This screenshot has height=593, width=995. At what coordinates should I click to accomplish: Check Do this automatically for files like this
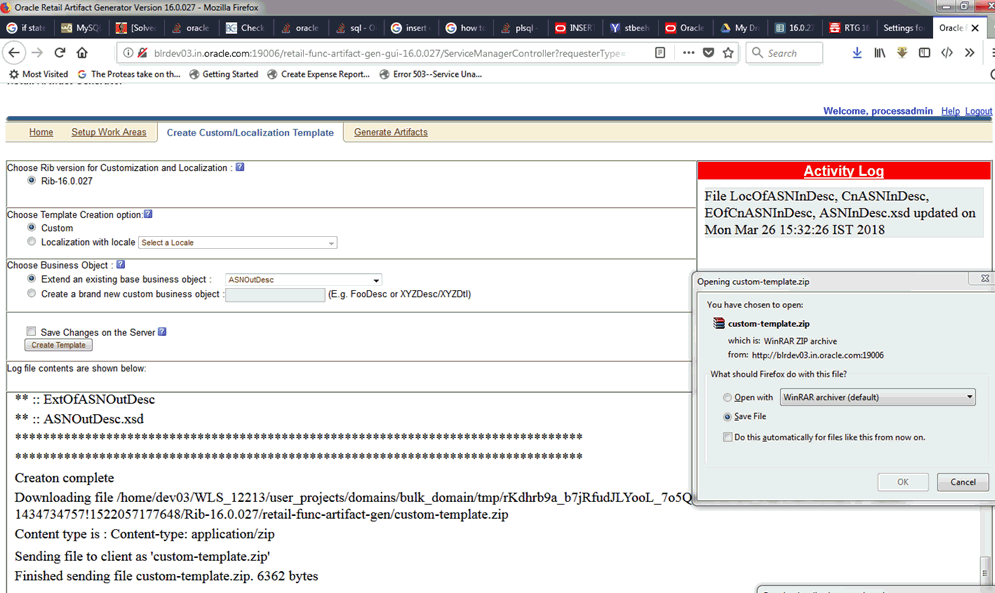click(727, 437)
